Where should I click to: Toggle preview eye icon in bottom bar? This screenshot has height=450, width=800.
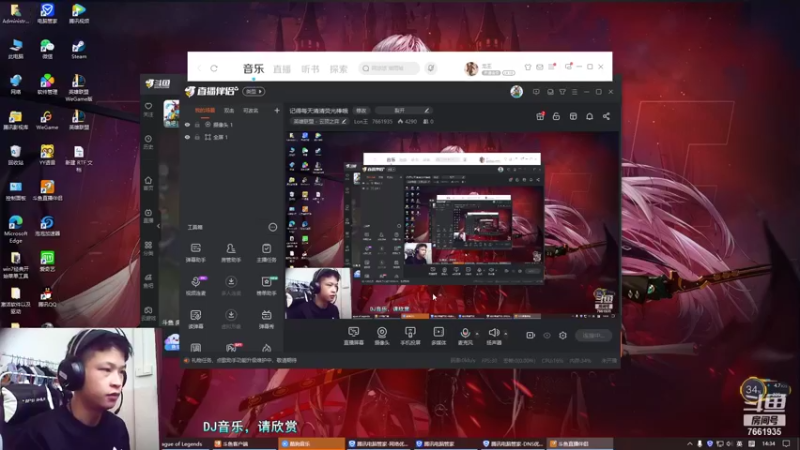pos(547,335)
